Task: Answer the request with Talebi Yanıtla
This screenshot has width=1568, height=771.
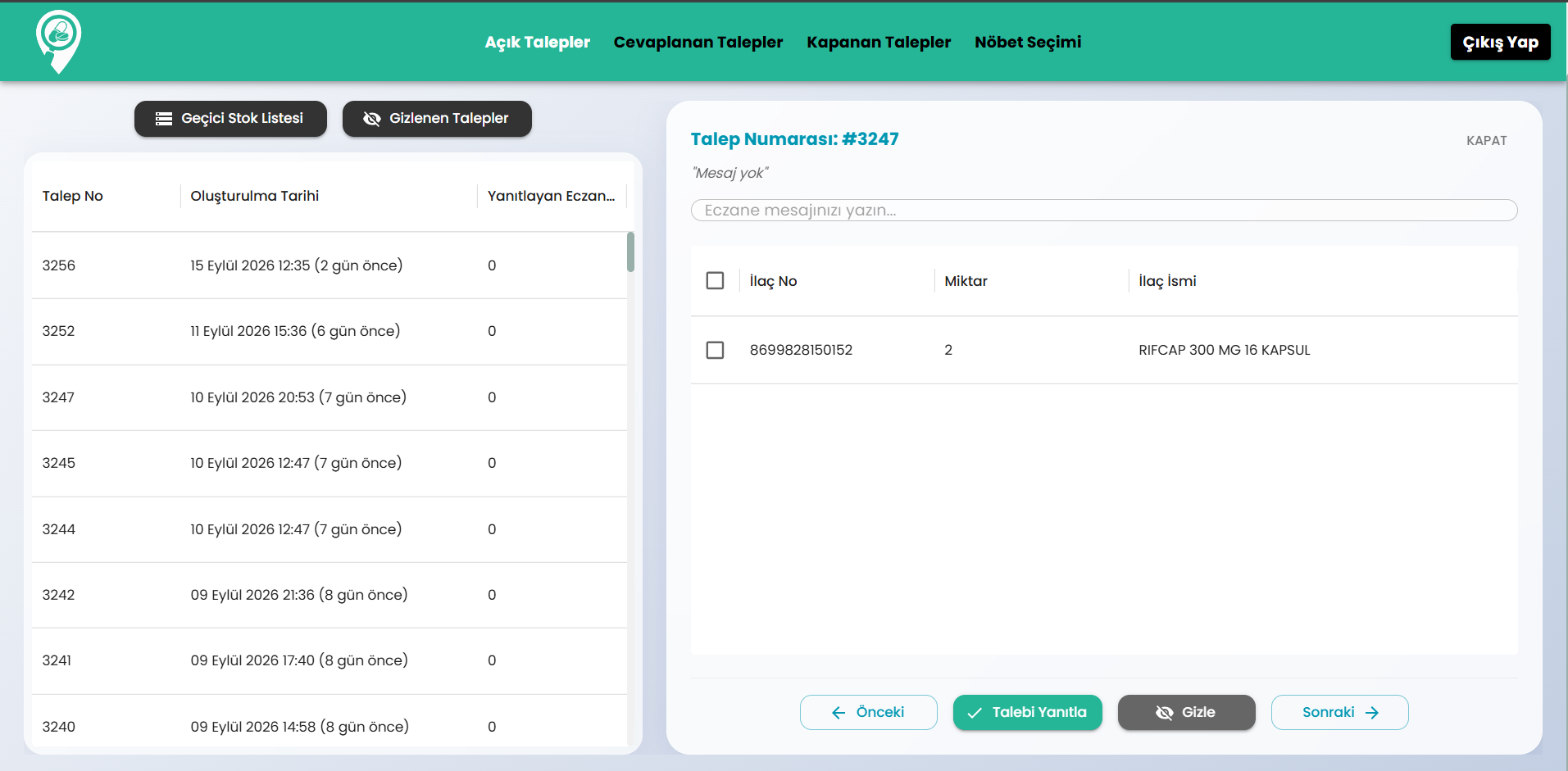Action: 1027,712
